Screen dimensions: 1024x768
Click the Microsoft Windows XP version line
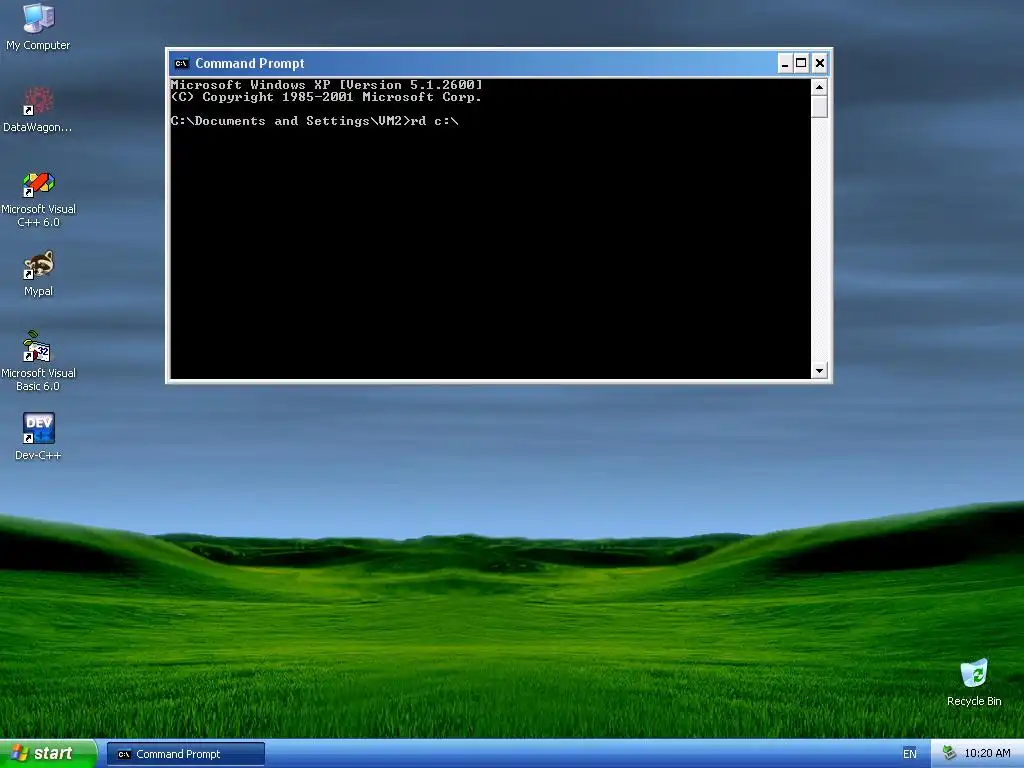(x=327, y=85)
